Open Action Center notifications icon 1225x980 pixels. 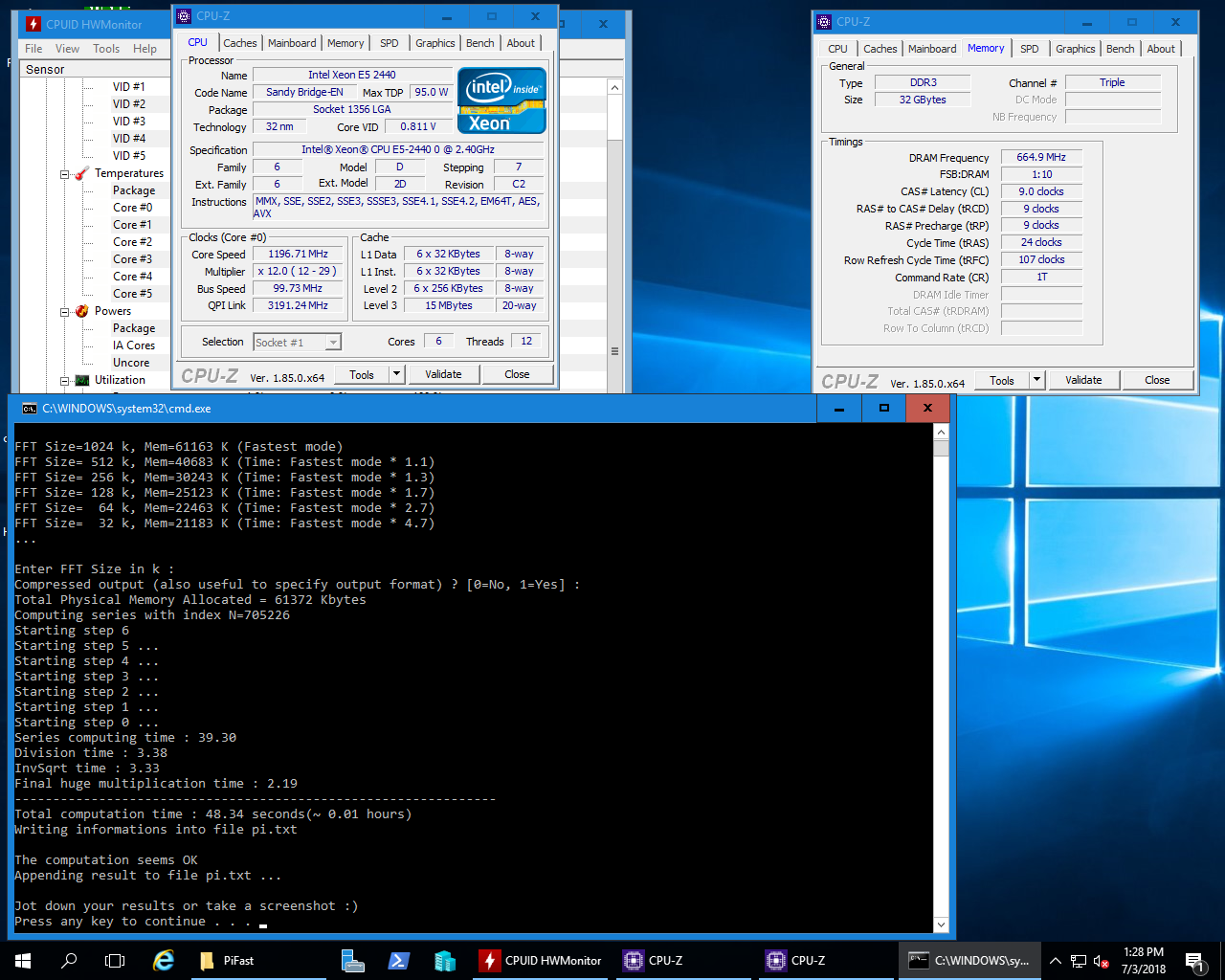(x=1194, y=960)
